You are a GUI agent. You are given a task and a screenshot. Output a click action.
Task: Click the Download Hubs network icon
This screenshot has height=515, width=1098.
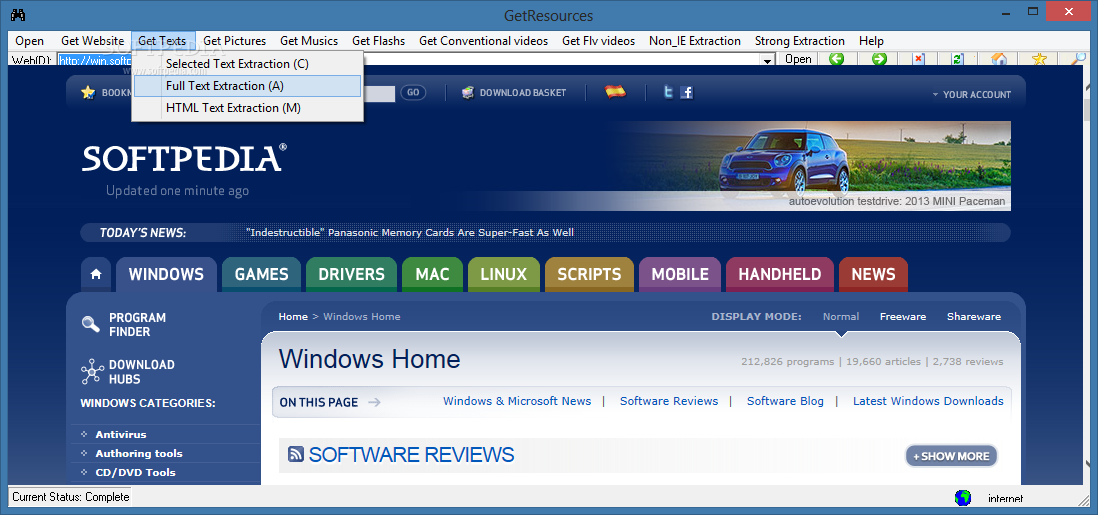tap(92, 371)
